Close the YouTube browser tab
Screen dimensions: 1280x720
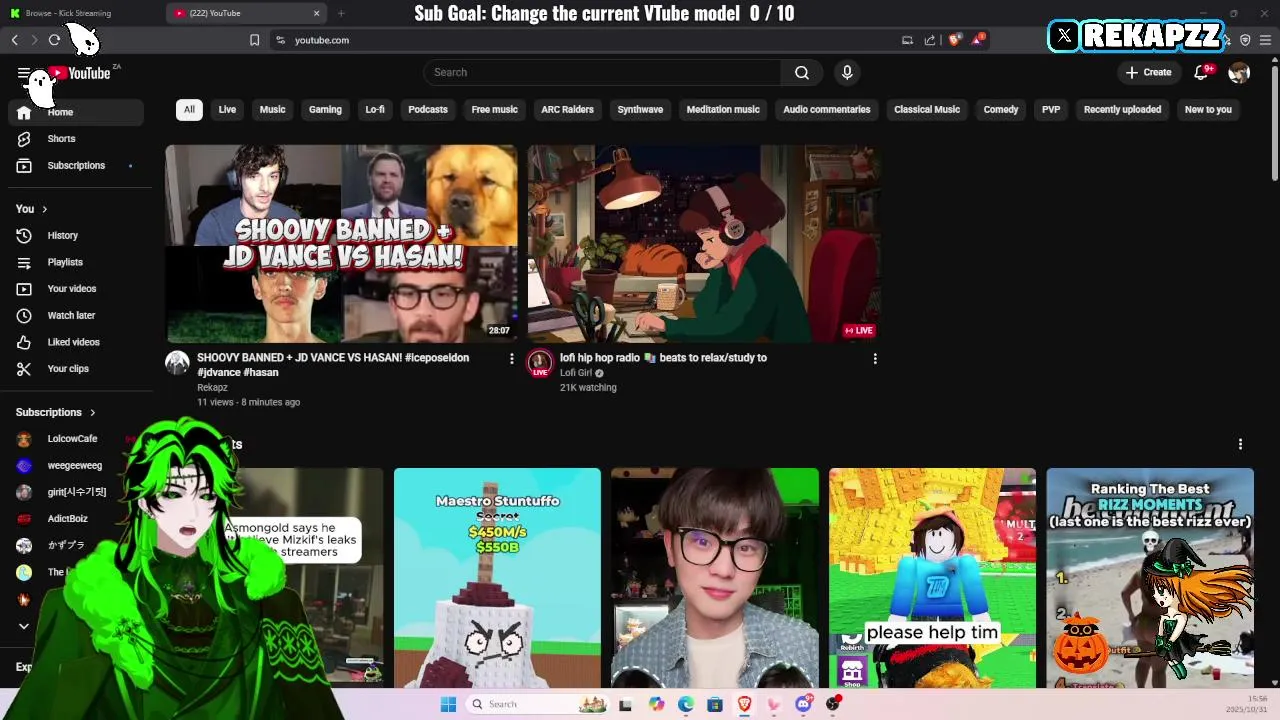tap(317, 13)
